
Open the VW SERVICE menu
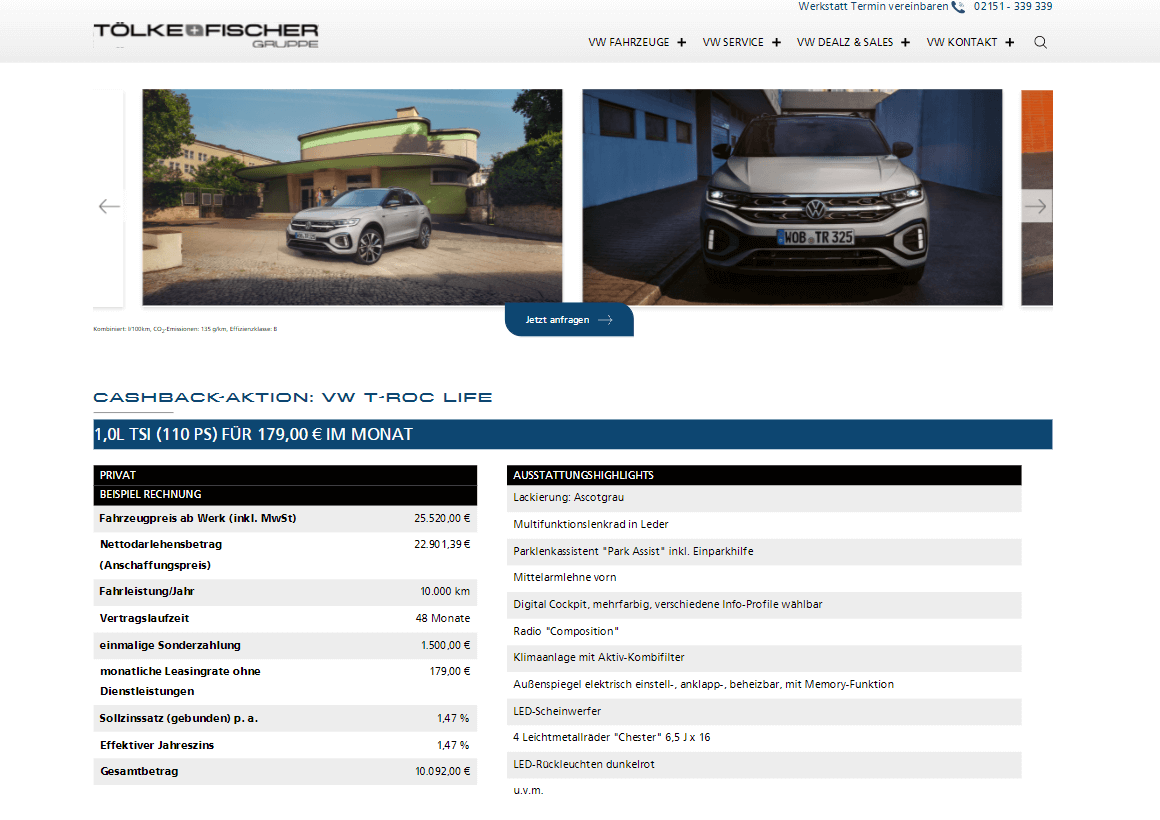[x=733, y=42]
